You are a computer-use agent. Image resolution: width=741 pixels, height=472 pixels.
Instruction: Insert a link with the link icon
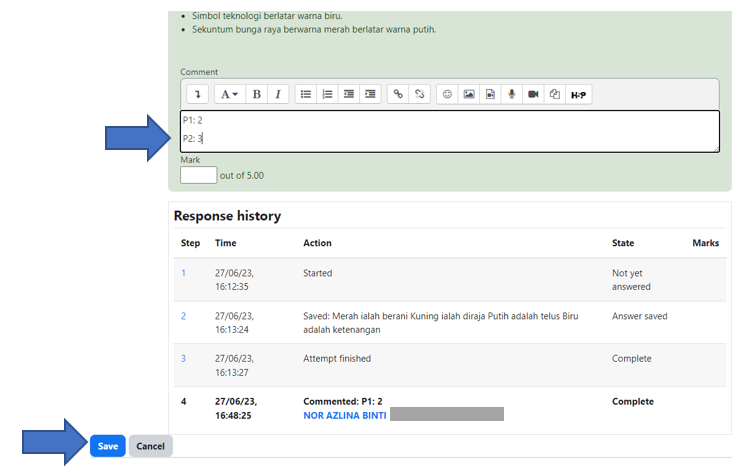tap(398, 94)
